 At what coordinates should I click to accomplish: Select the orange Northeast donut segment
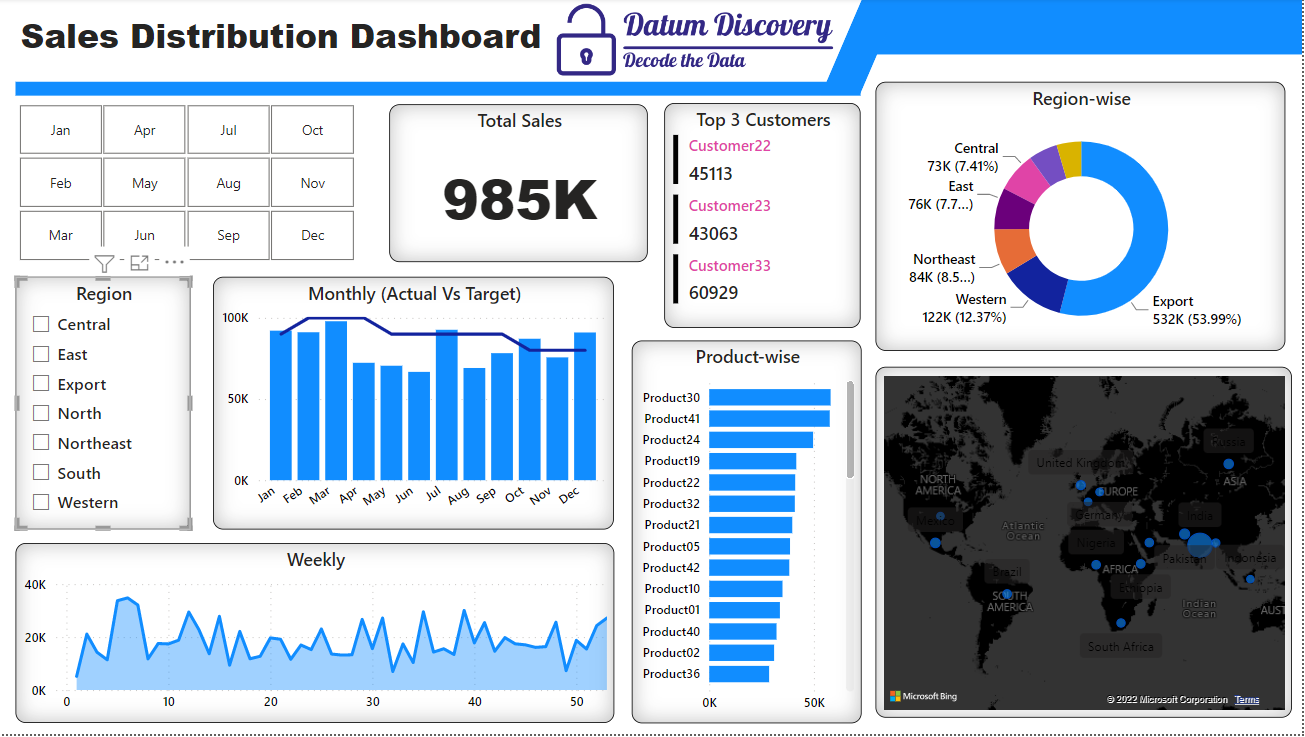click(x=1014, y=251)
